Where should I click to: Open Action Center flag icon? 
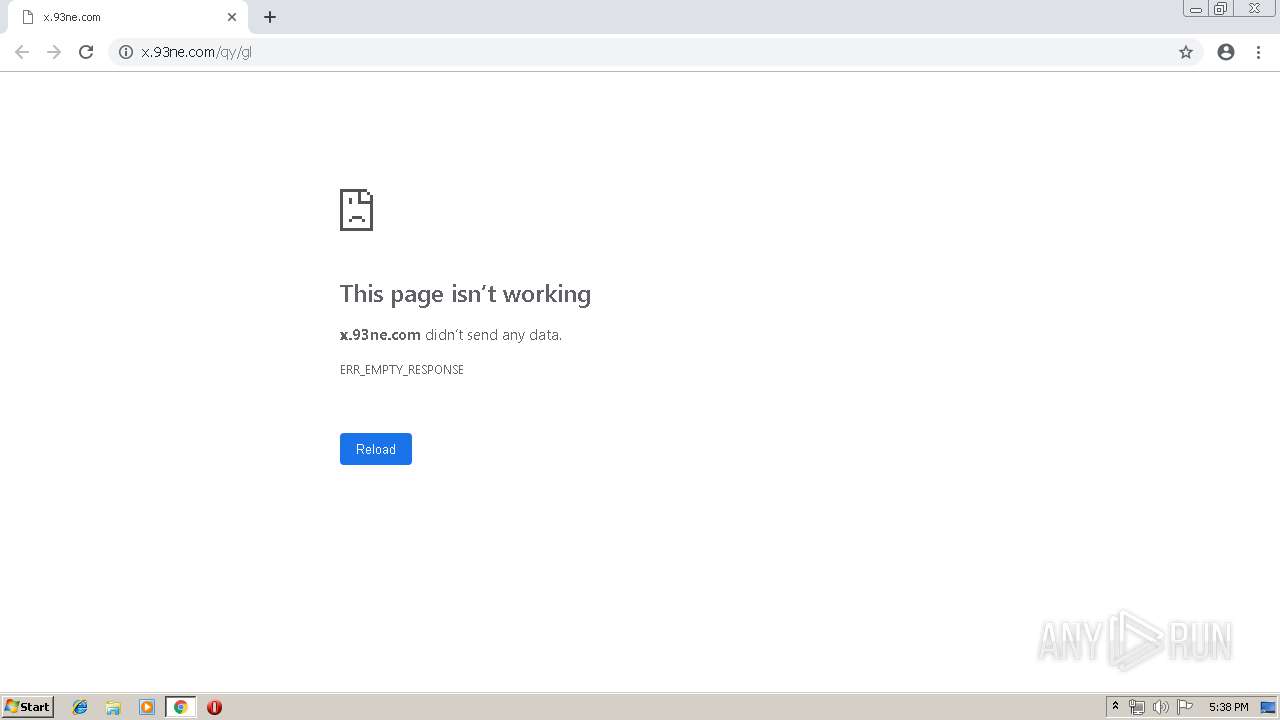pyautogui.click(x=1185, y=707)
